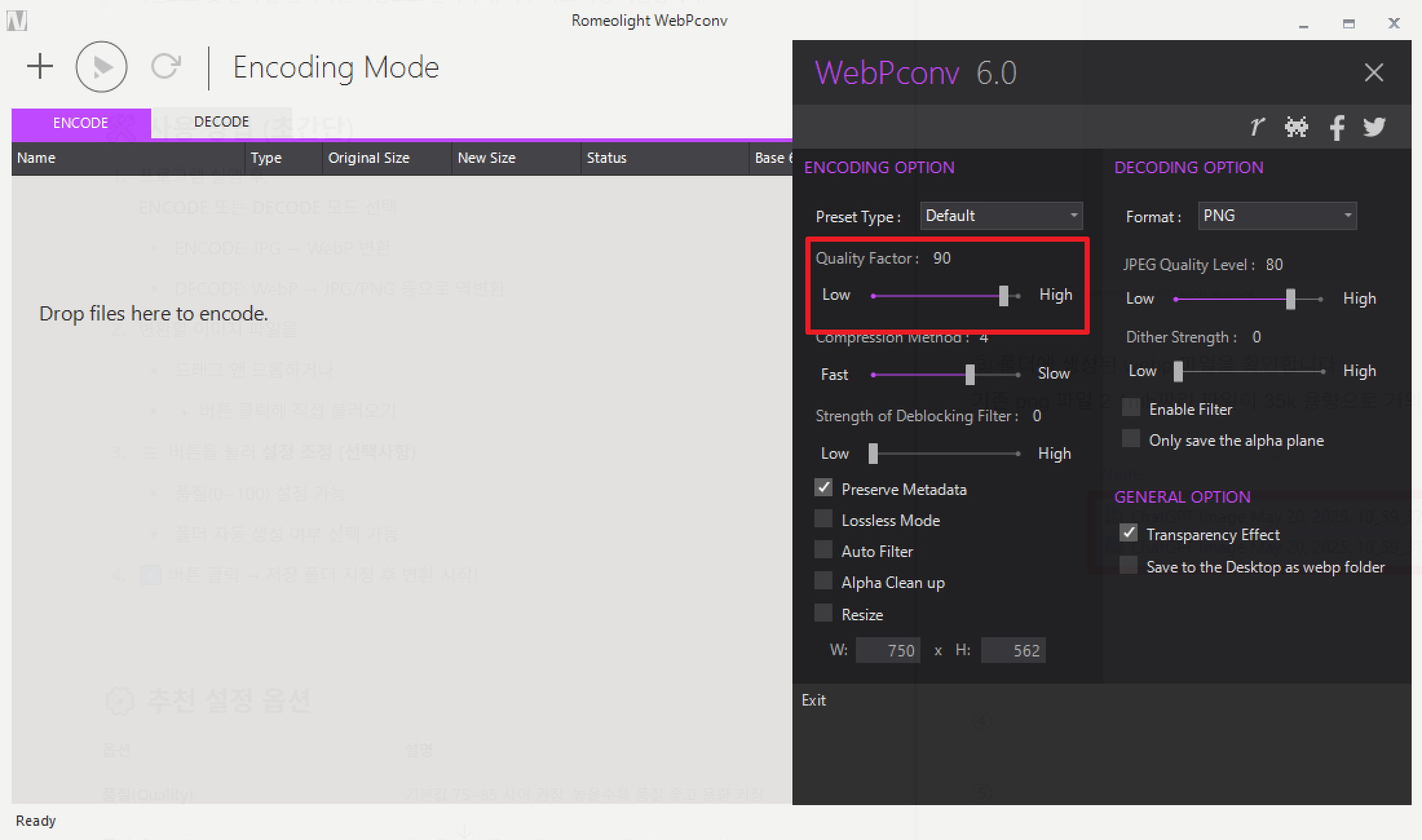Click the app logo in the title bar
This screenshot has height=840, width=1422.
click(17, 20)
